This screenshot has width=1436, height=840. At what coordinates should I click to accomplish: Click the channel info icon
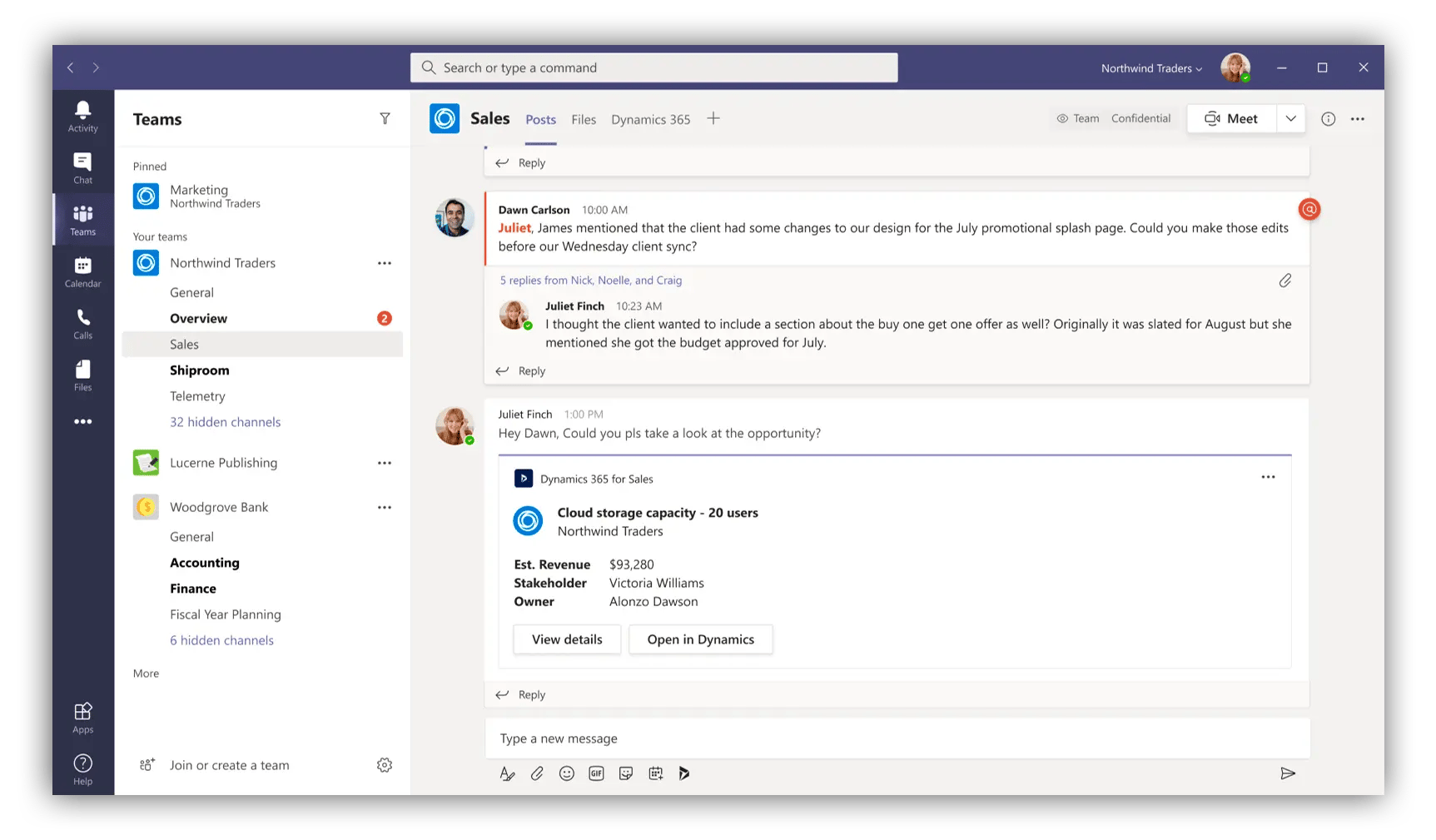pyautogui.click(x=1329, y=119)
